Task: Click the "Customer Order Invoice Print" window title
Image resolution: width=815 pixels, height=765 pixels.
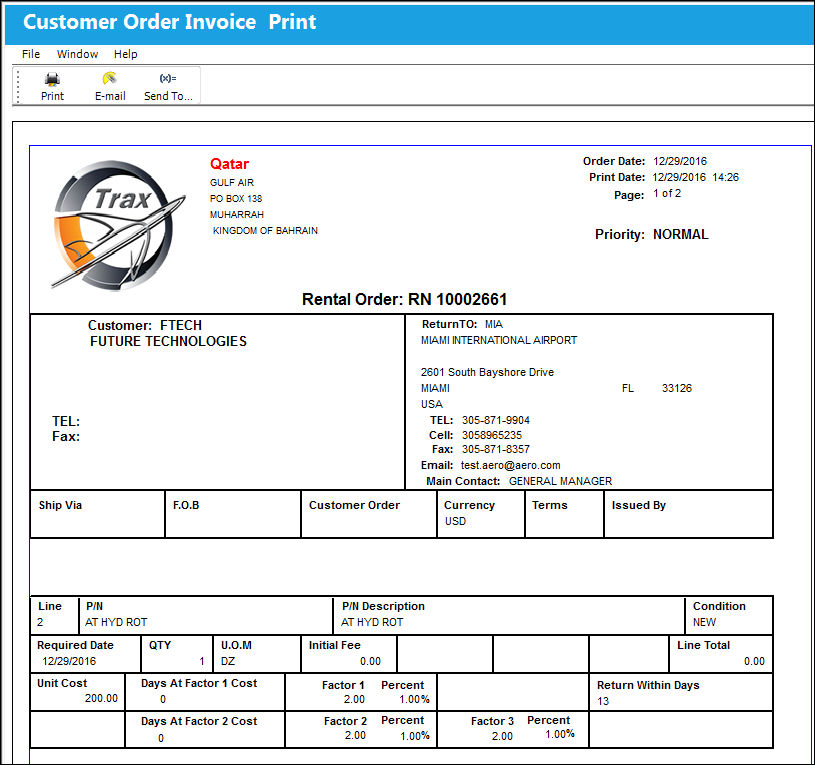Action: [x=169, y=22]
